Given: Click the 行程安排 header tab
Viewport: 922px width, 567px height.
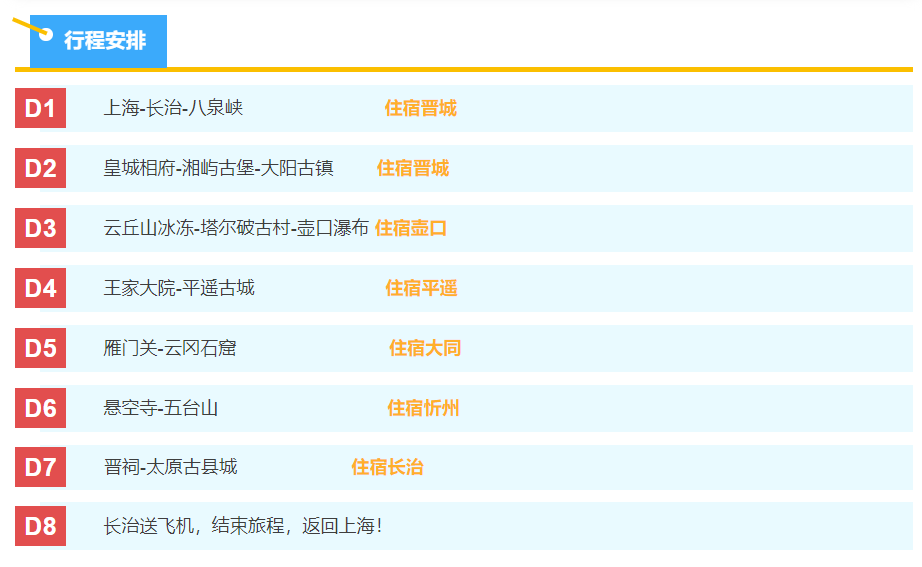Looking at the screenshot, I should pos(98,41).
